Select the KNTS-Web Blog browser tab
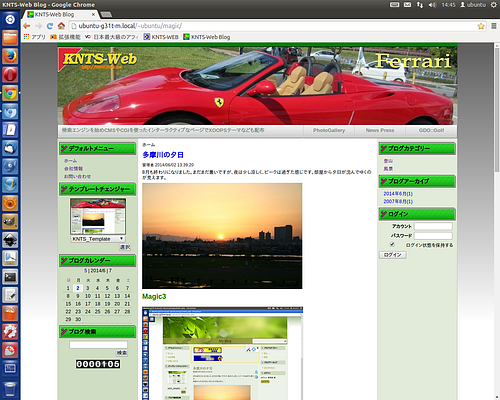500x400 pixels. (60, 14)
